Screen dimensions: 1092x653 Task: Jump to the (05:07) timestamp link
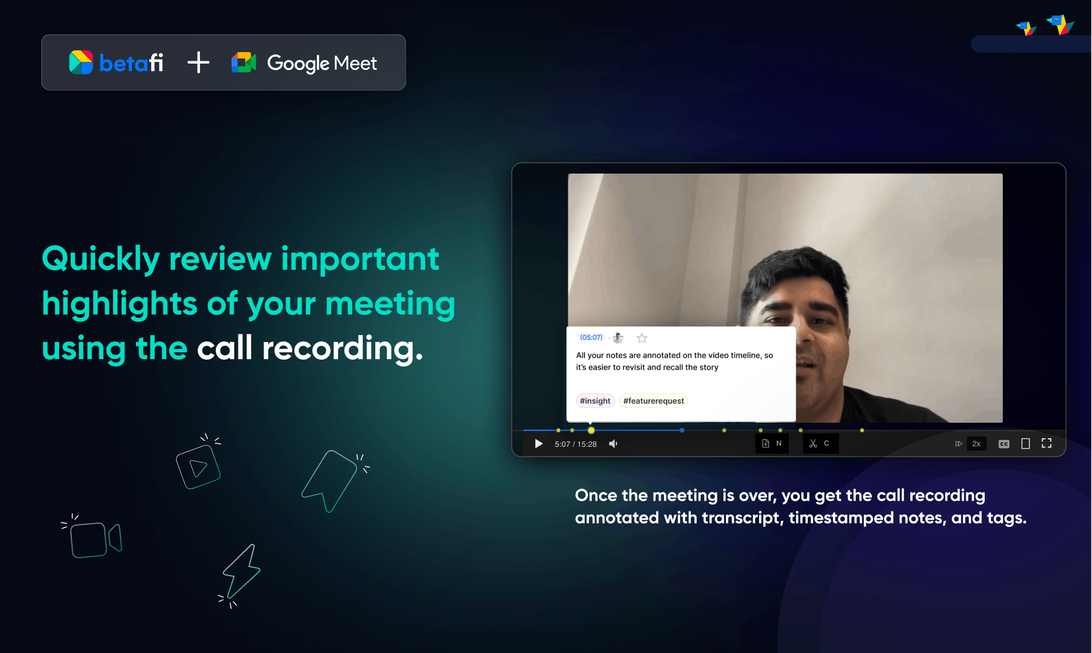pyautogui.click(x=591, y=338)
